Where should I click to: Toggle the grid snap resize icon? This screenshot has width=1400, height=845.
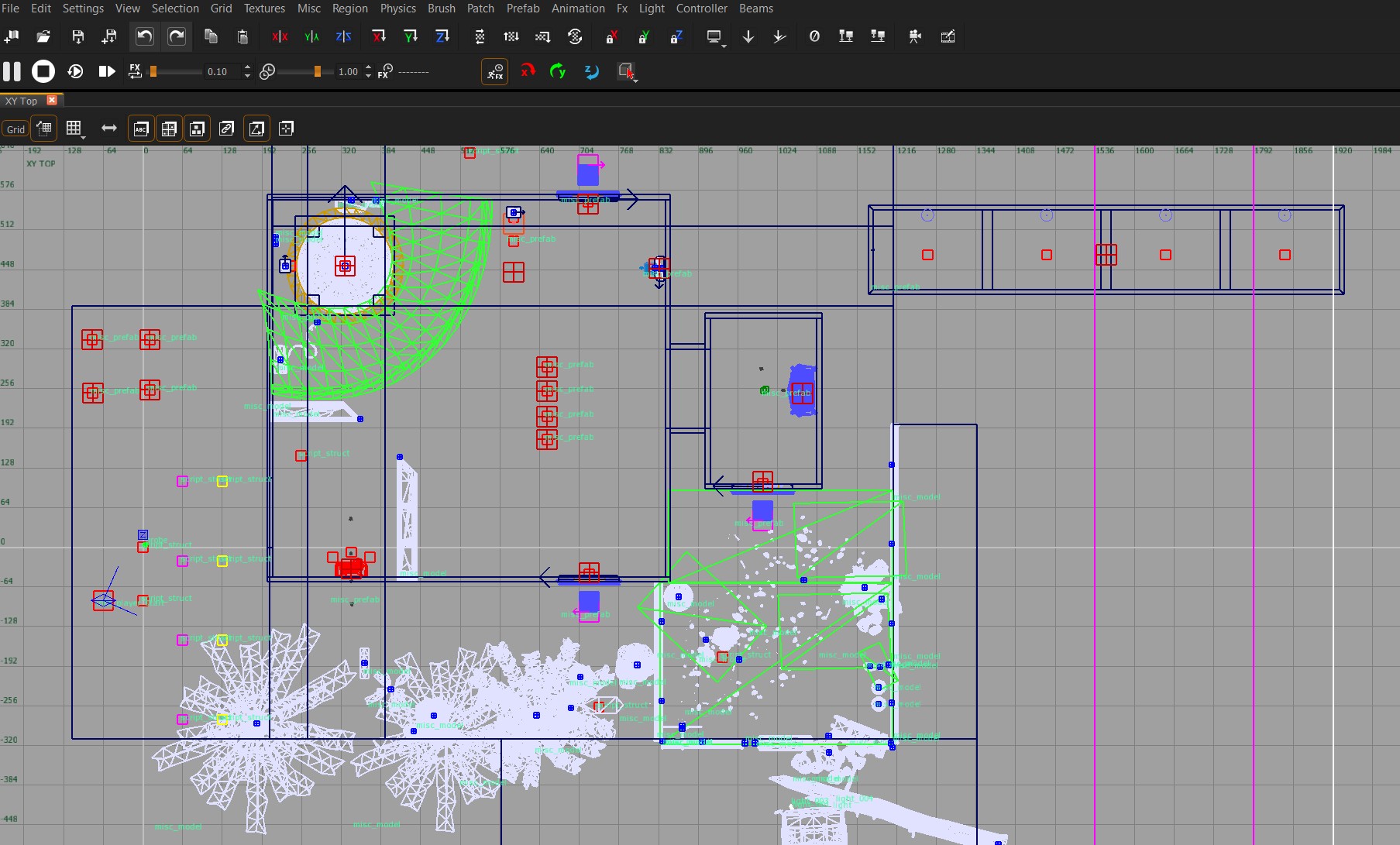(x=44, y=129)
